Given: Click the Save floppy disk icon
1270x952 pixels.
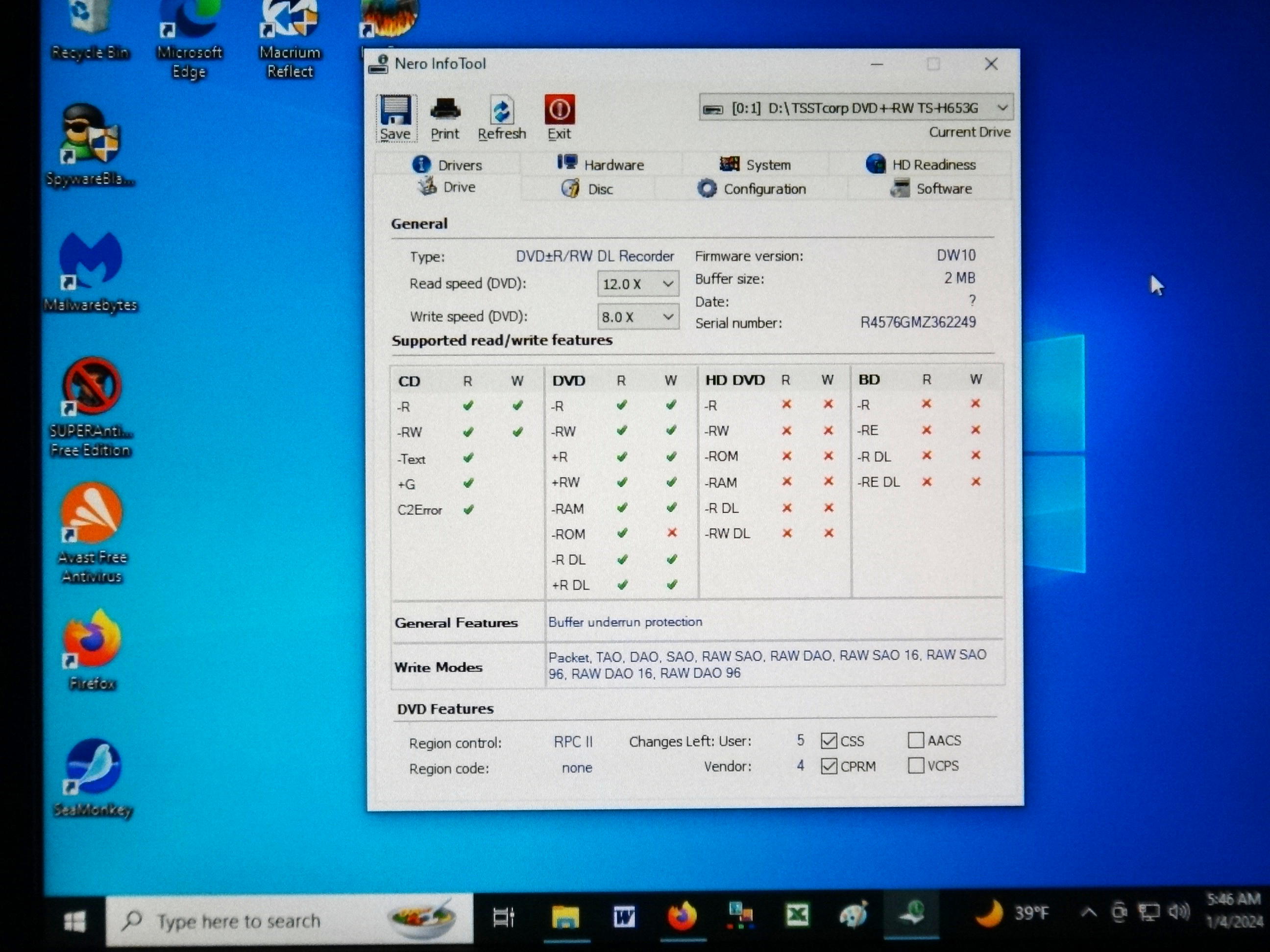Looking at the screenshot, I should tap(395, 110).
